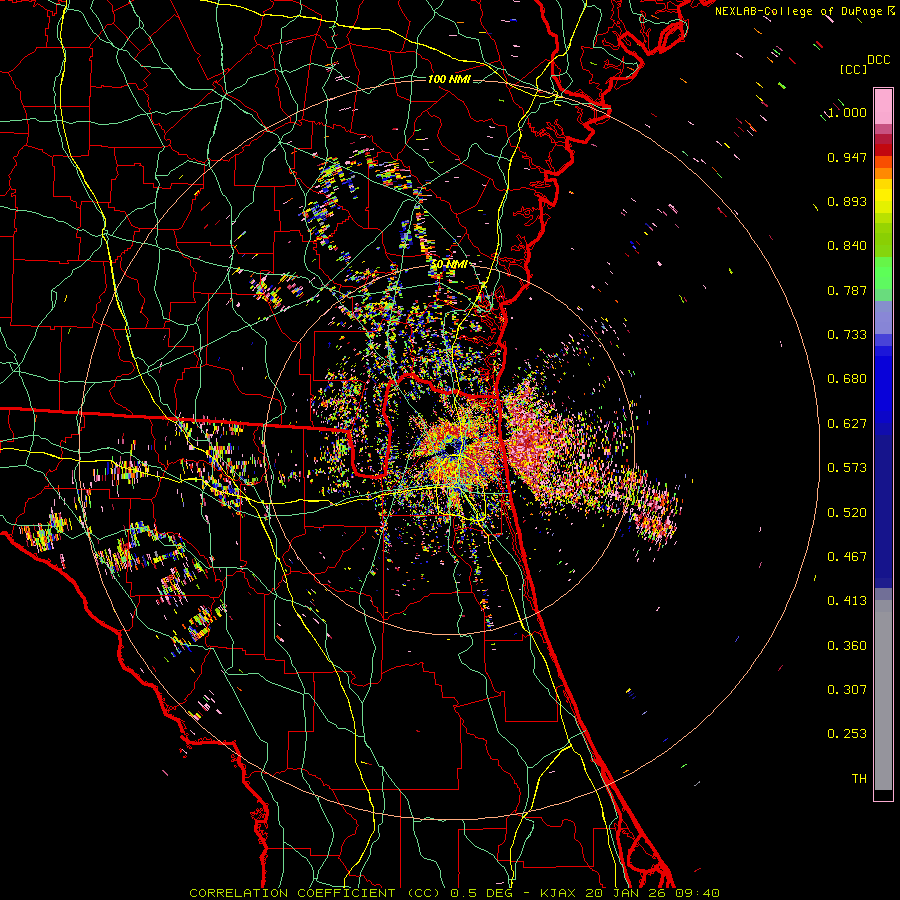Click the 0.893 legend value
900x900 pixels.
click(x=847, y=201)
